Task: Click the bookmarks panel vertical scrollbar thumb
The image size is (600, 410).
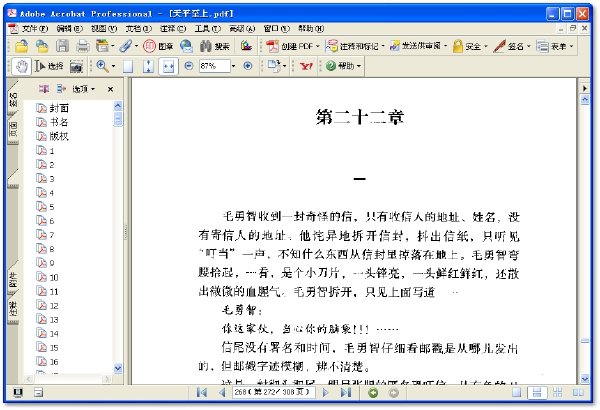Action: coord(118,118)
